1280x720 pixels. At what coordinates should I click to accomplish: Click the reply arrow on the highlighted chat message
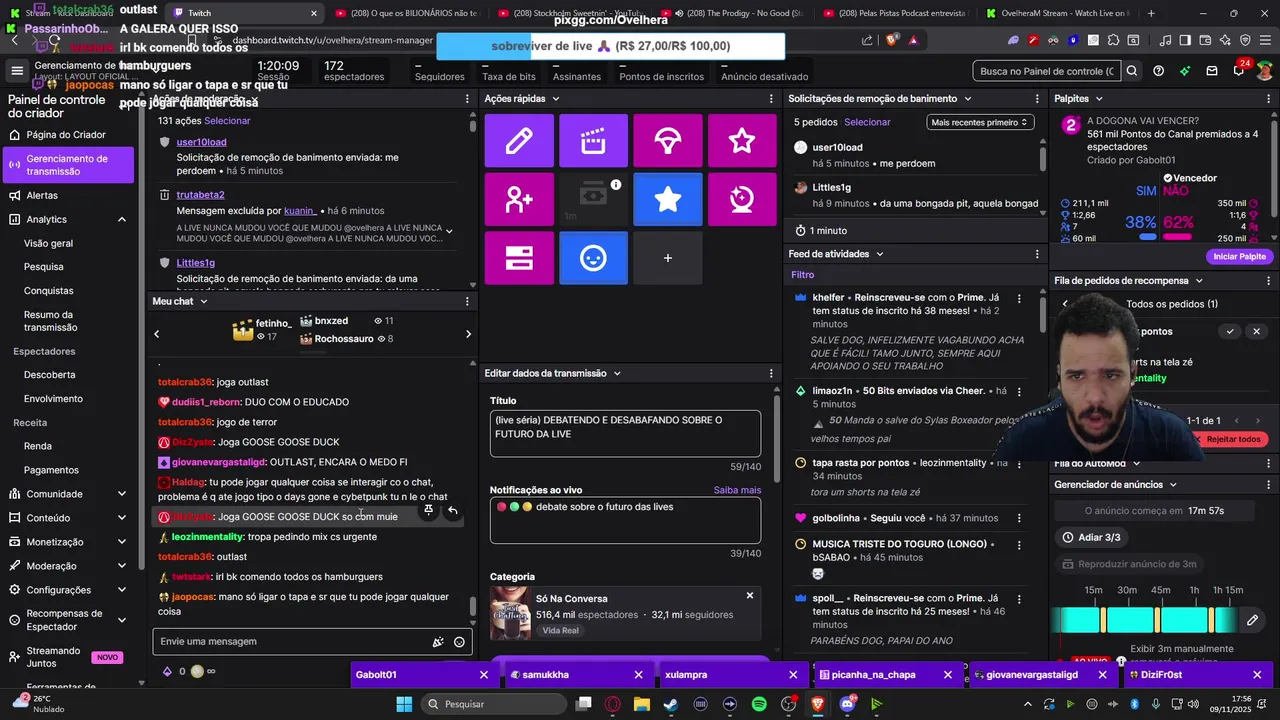[x=452, y=510]
